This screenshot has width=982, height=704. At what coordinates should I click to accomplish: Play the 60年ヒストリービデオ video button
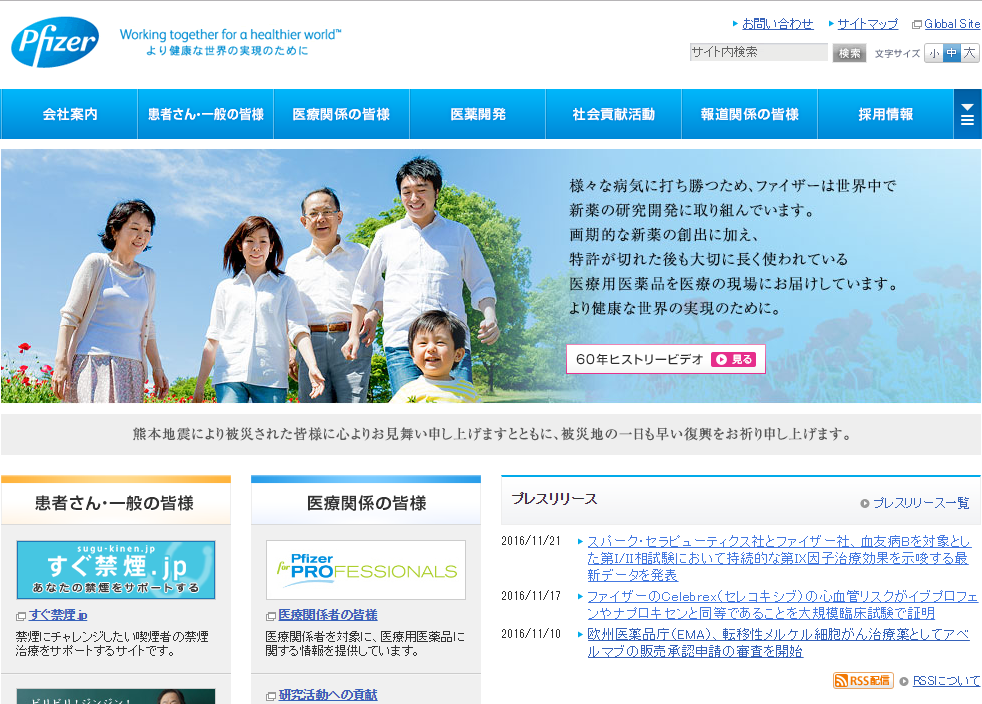(666, 359)
